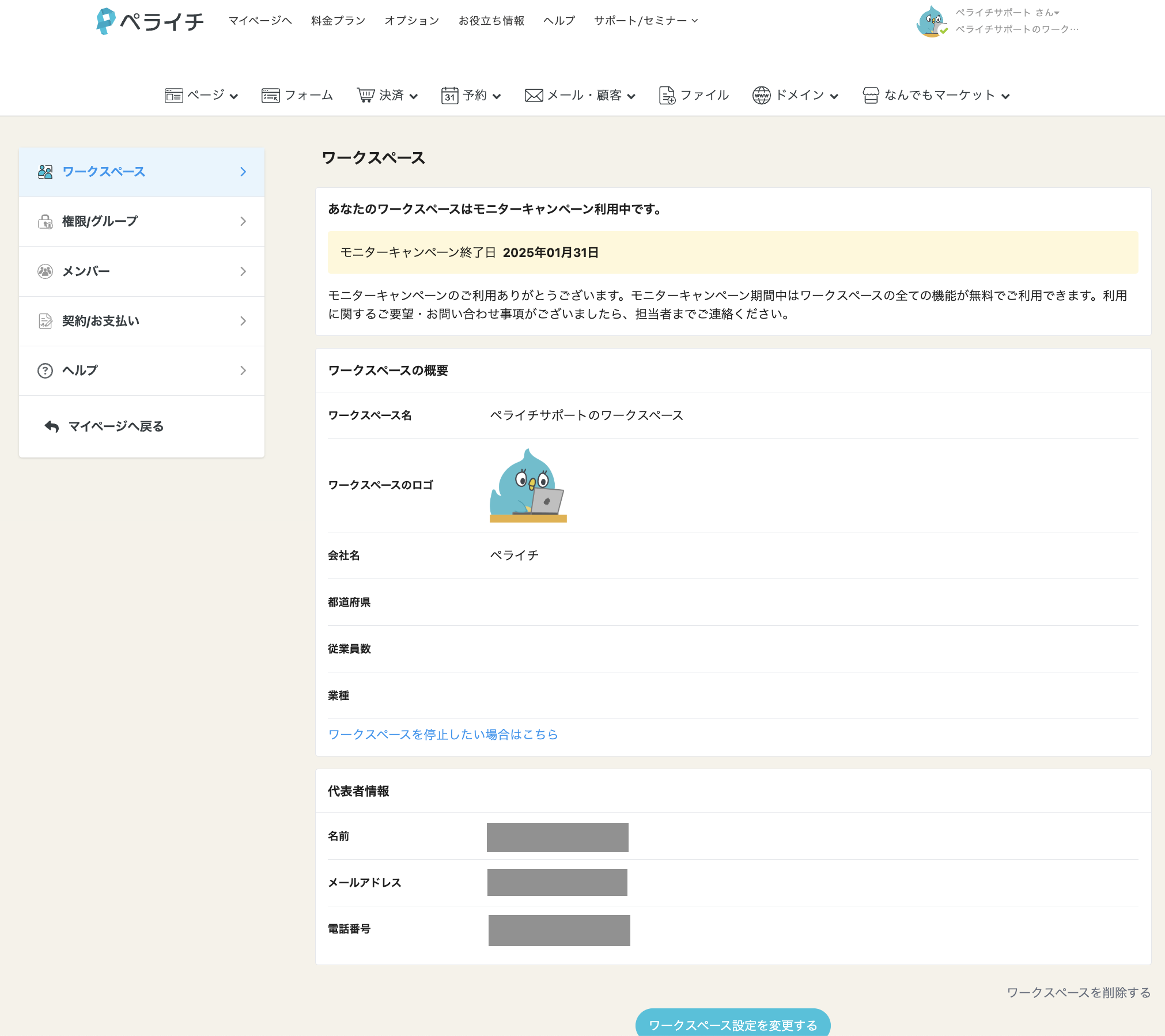
Task: Select the ワークスペース sidebar label
Action: [104, 172]
